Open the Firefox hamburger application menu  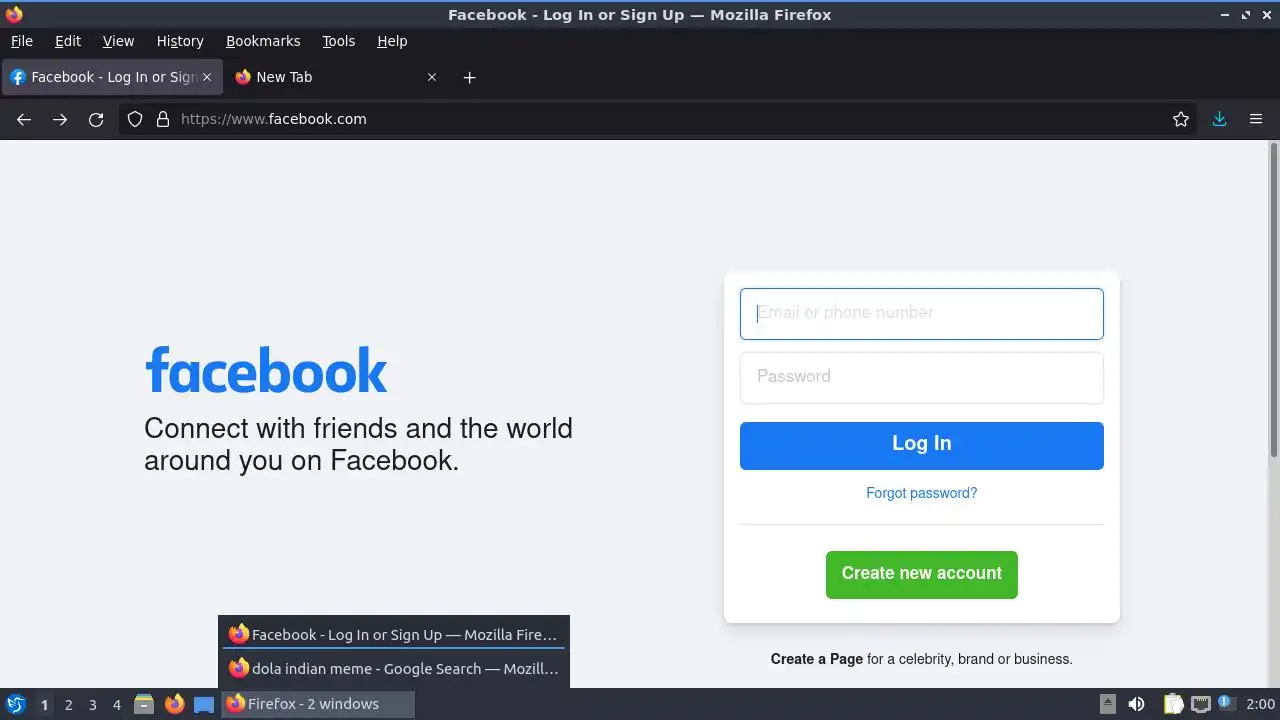tap(1256, 119)
